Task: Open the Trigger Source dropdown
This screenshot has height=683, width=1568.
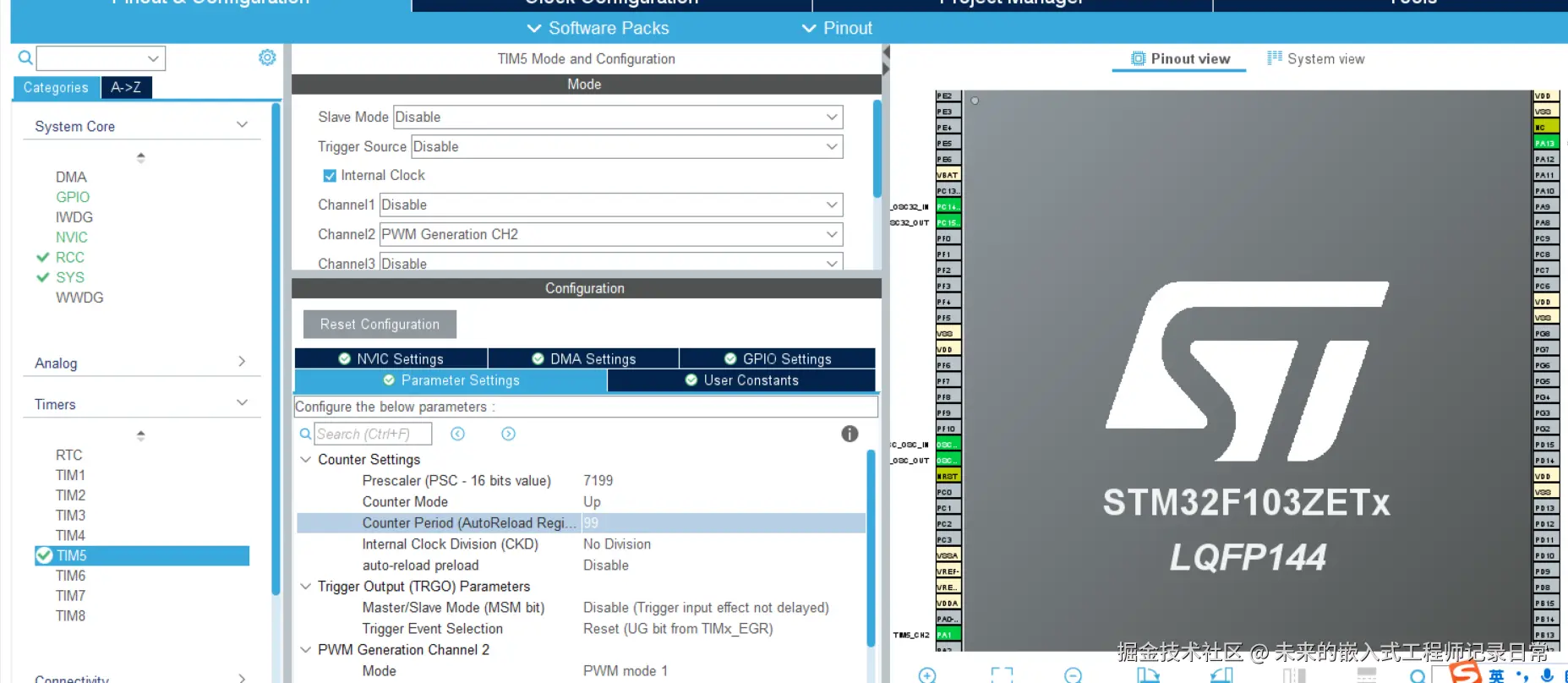Action: [x=627, y=146]
